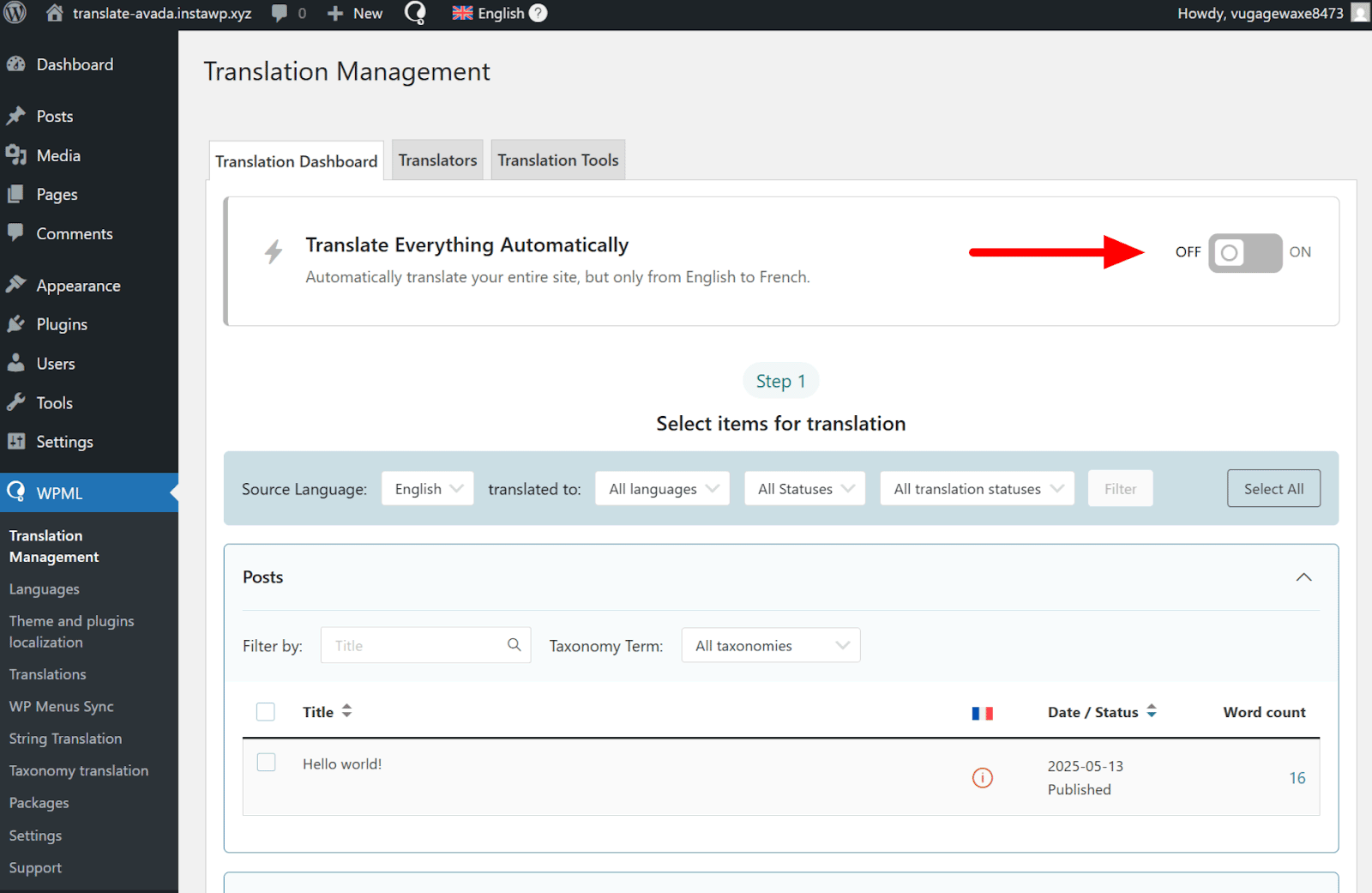Click the Title filter input field
Image resolution: width=1372 pixels, height=893 pixels.
click(426, 645)
